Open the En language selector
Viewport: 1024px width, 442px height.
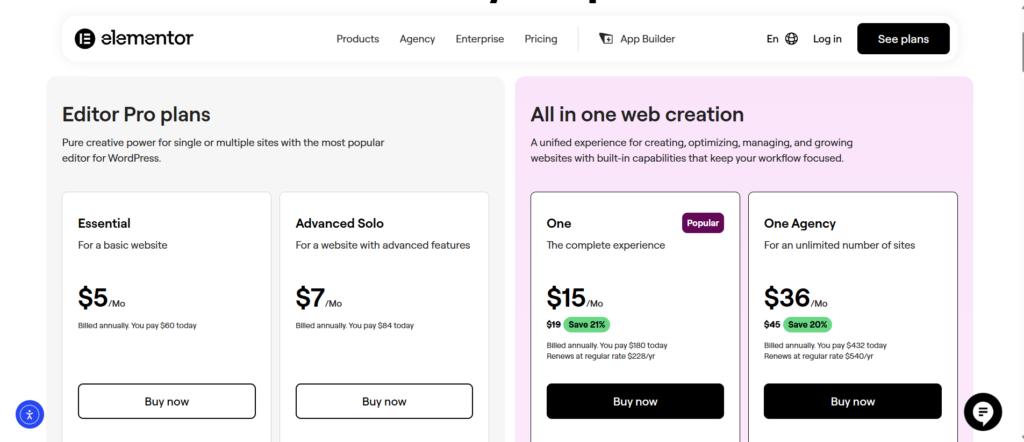click(x=773, y=39)
